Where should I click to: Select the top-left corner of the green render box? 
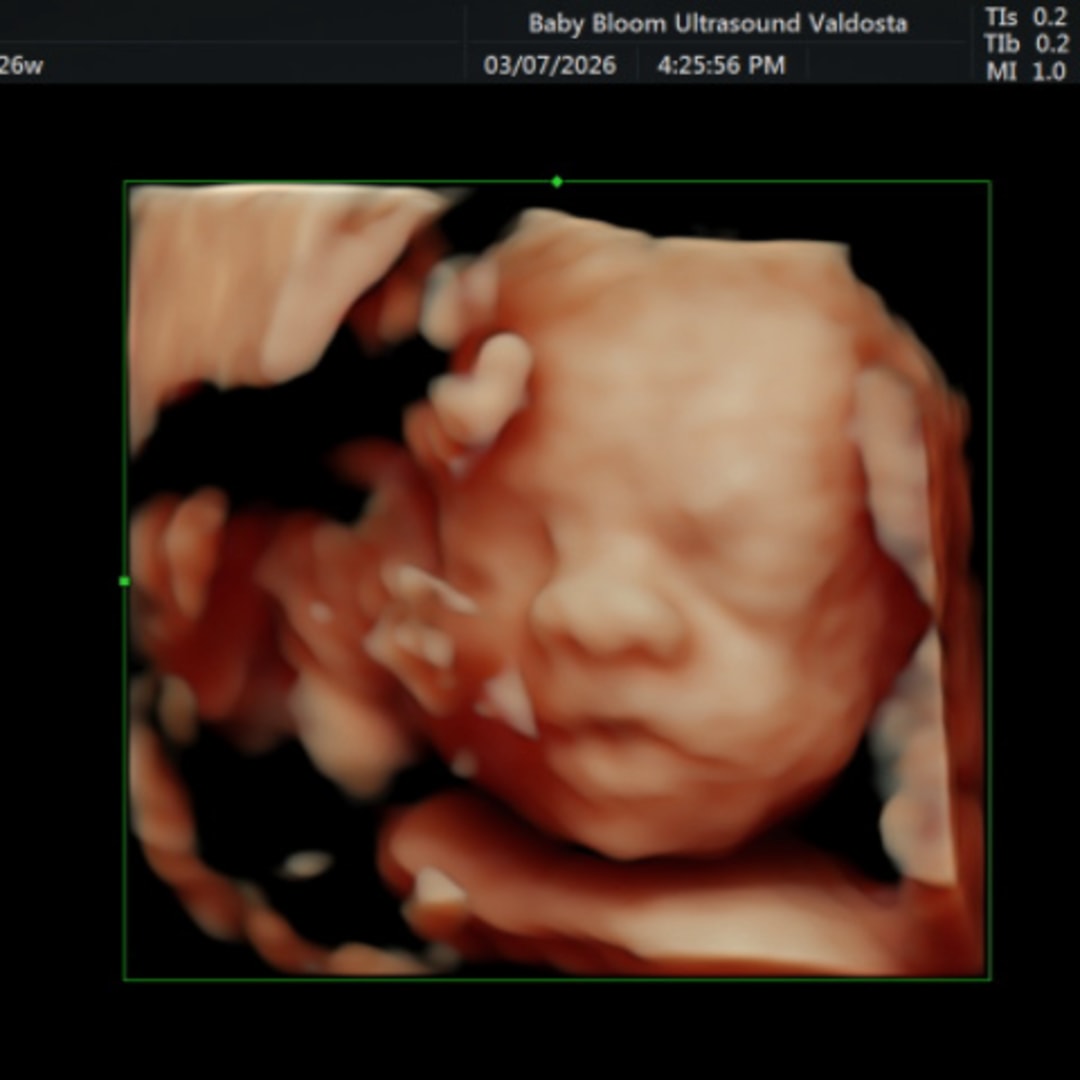(125, 182)
